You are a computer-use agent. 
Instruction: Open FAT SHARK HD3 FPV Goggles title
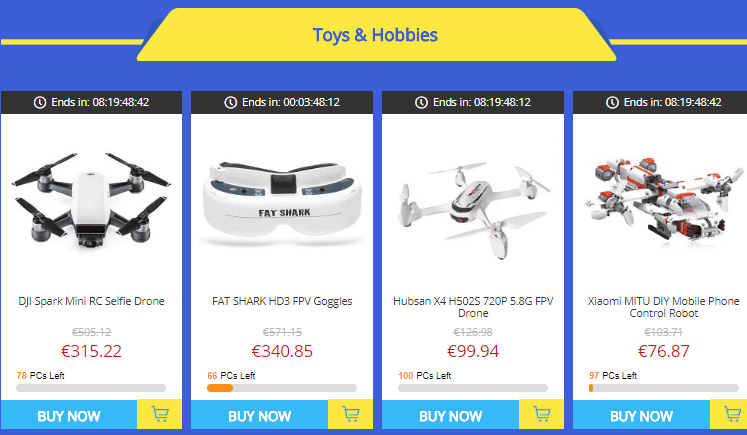[282, 301]
